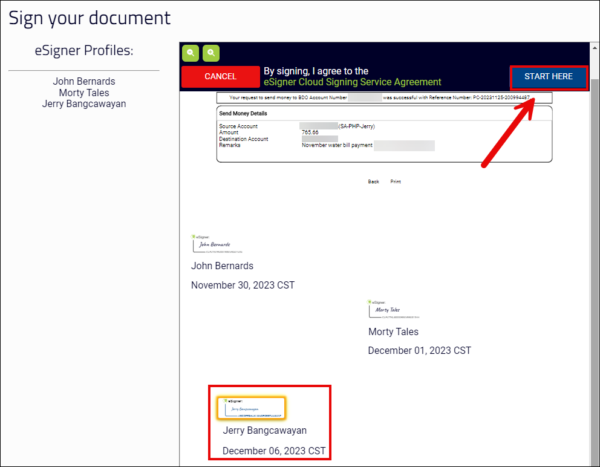Click the blue START HERE button
Screen dimensions: 600x467
point(548,77)
